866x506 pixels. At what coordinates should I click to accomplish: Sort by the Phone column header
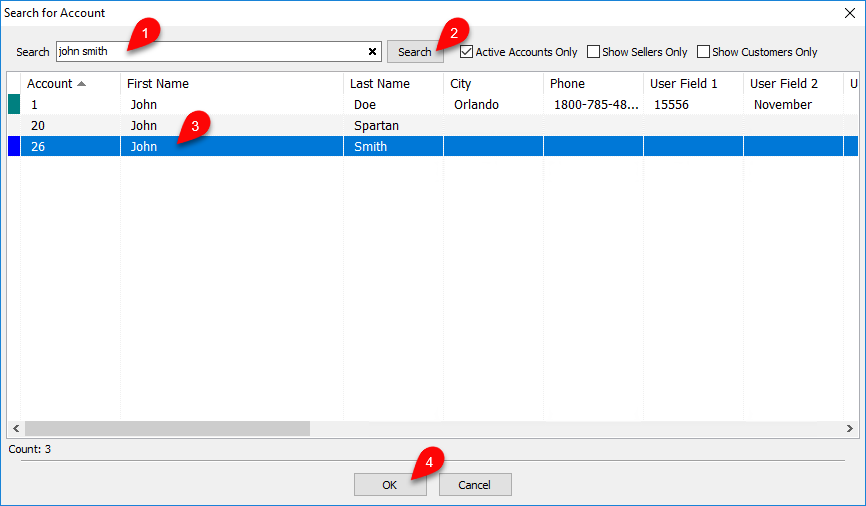point(593,83)
